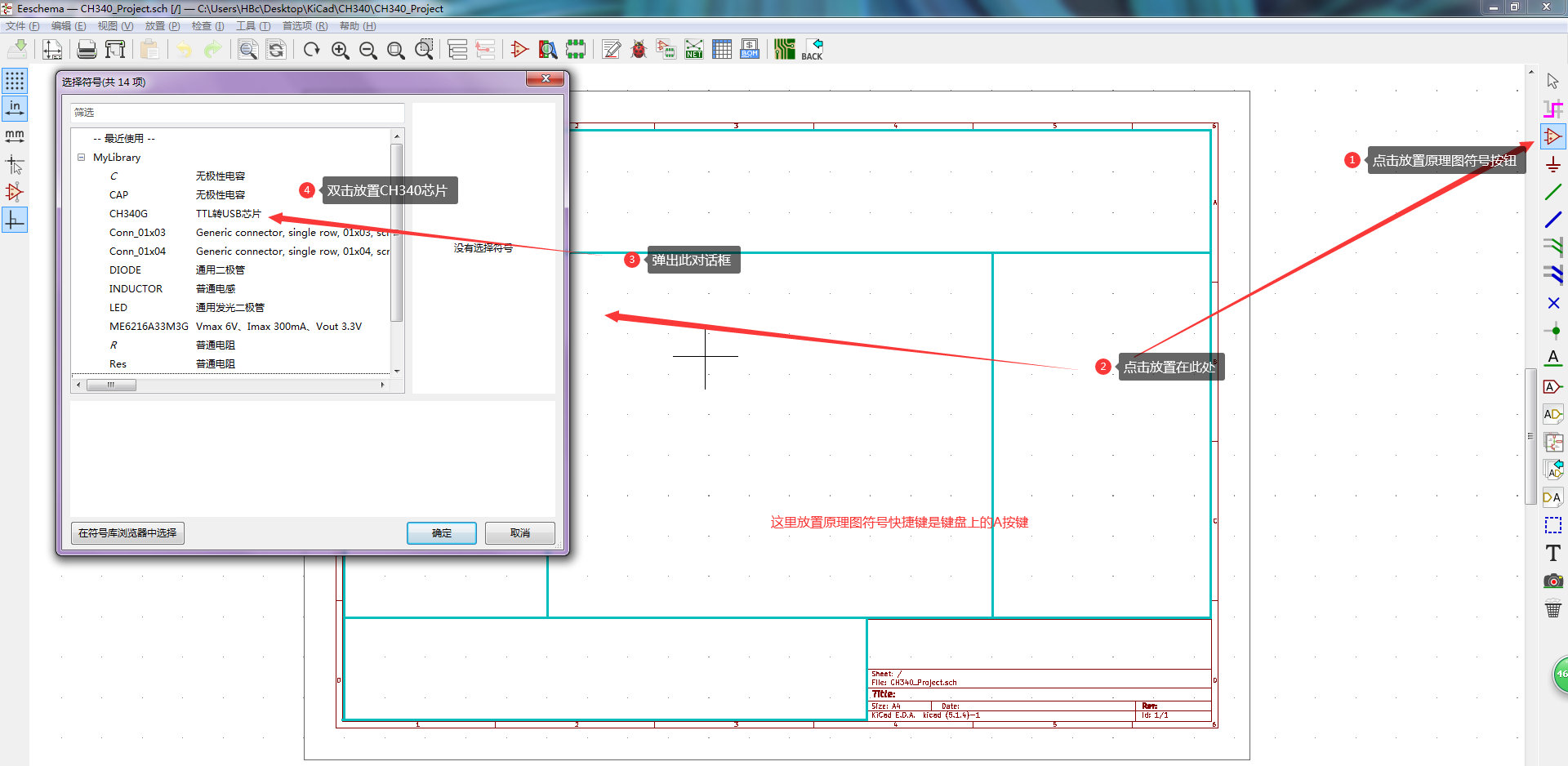Generate the schematic netlist

pos(693,49)
